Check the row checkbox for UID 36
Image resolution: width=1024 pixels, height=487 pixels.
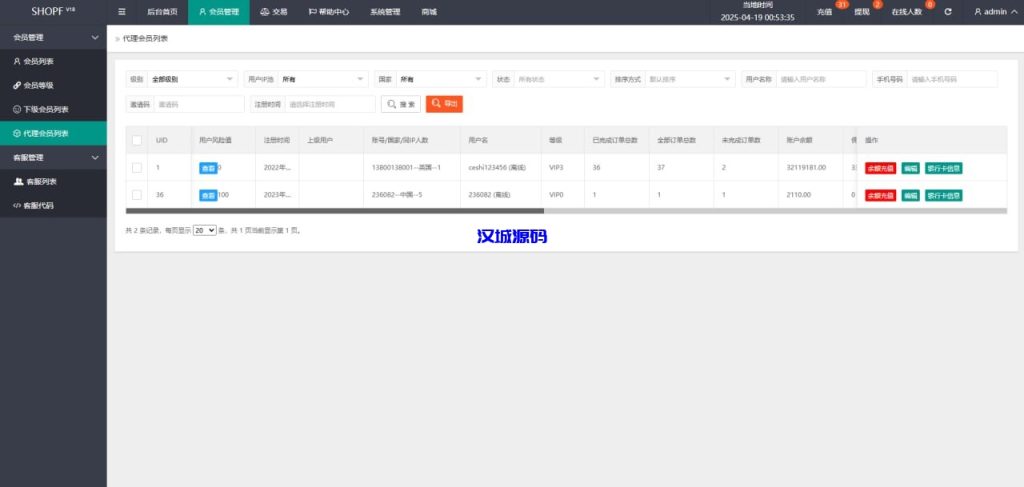pos(137,195)
